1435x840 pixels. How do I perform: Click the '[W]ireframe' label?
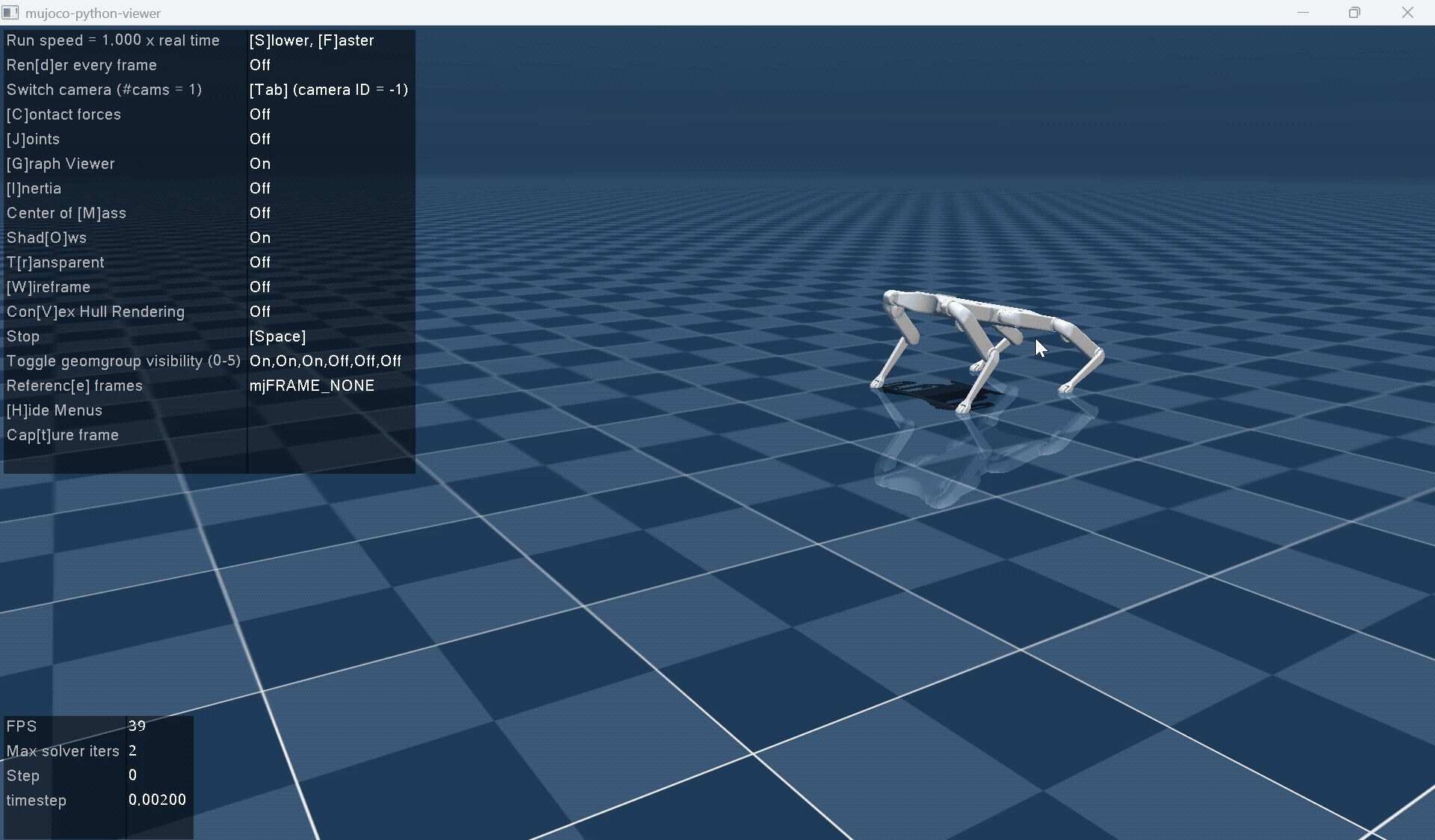(x=49, y=287)
